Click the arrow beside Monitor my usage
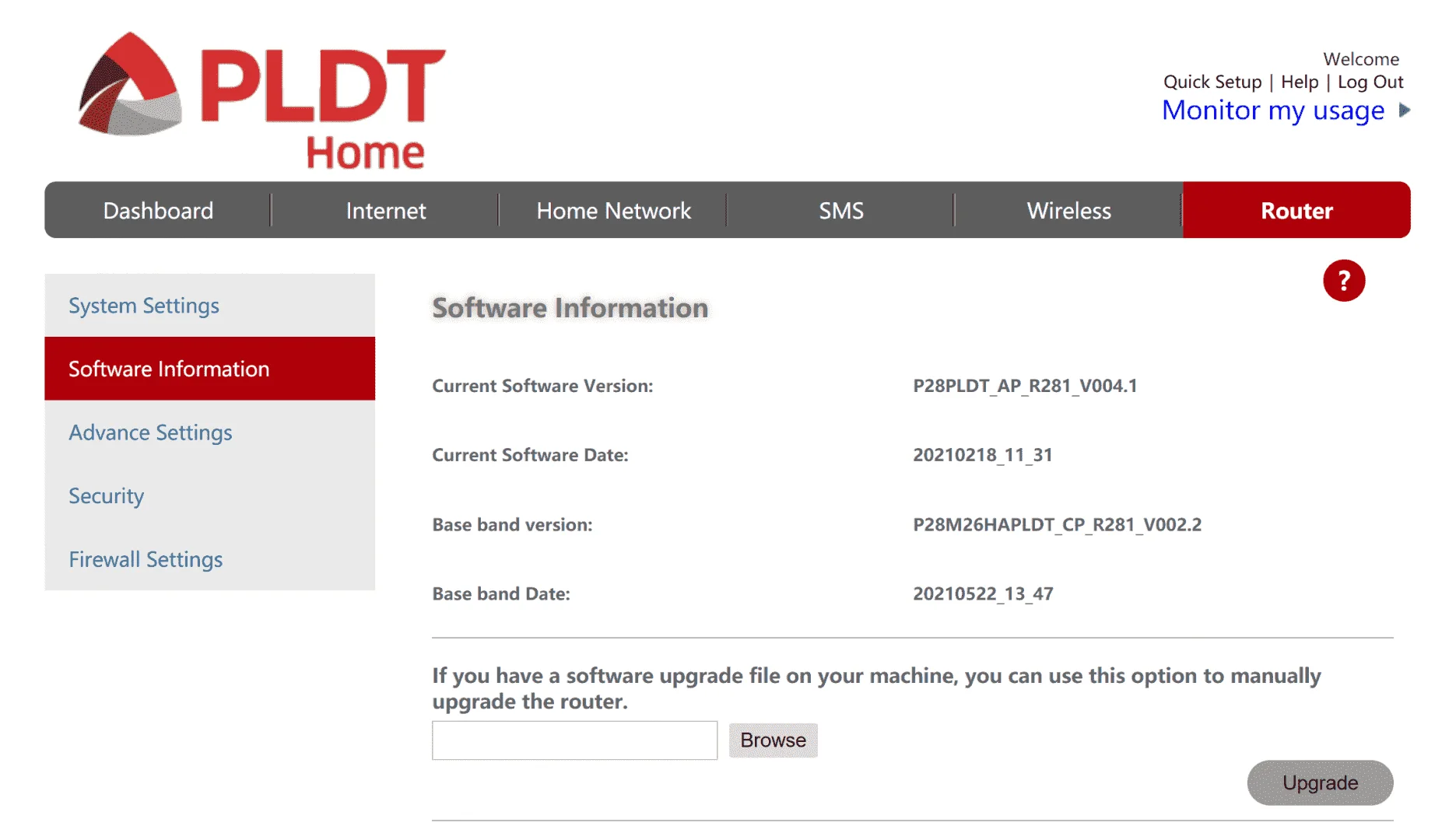 click(x=1405, y=110)
